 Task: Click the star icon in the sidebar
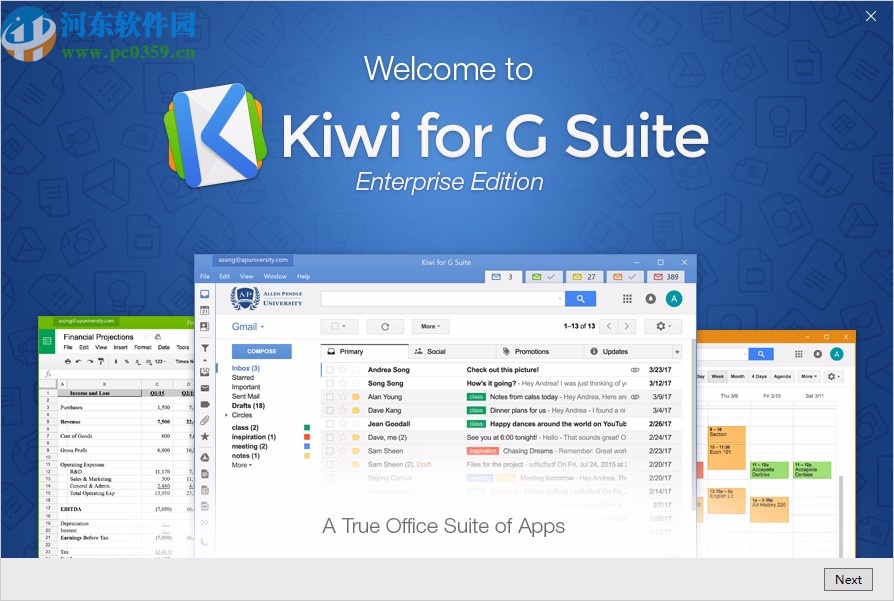(x=206, y=435)
